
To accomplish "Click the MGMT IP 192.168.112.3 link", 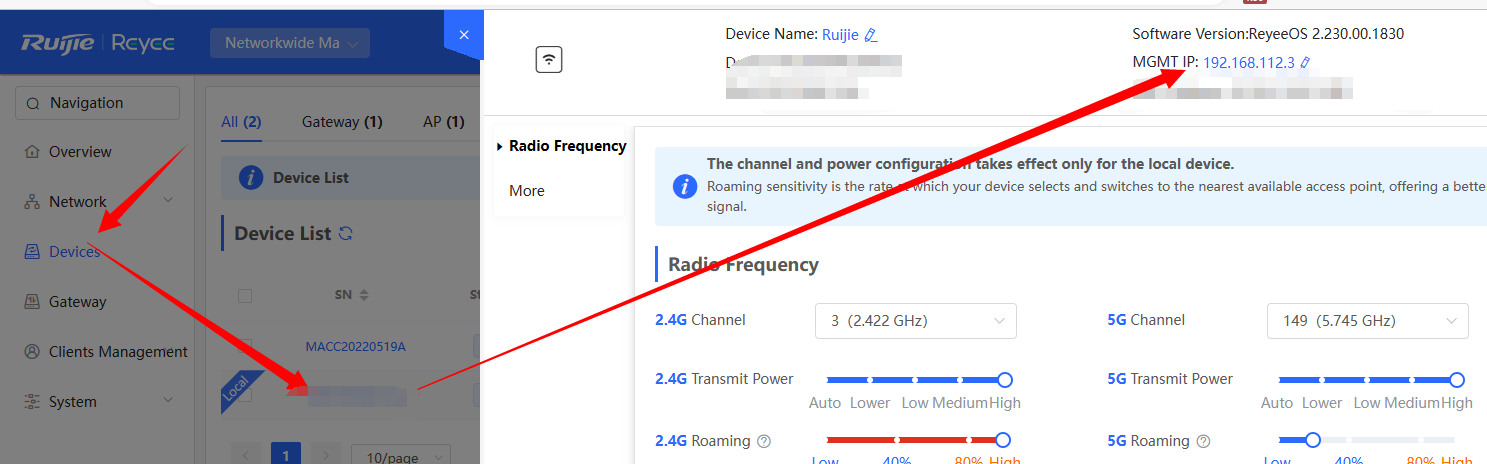I will tap(1248, 63).
